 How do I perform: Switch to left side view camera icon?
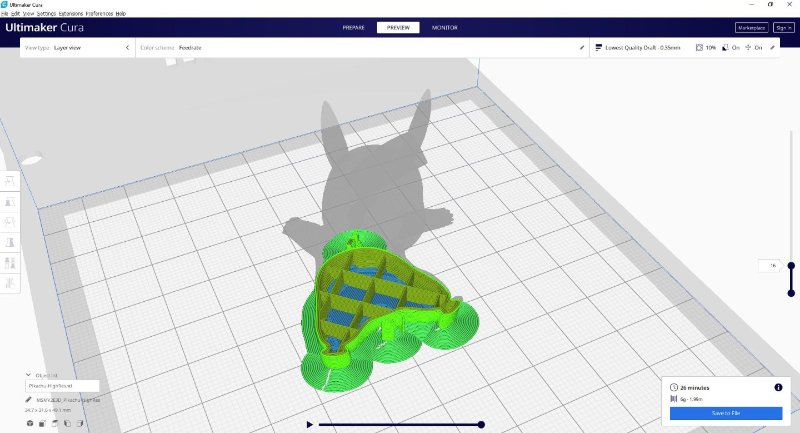click(x=67, y=423)
